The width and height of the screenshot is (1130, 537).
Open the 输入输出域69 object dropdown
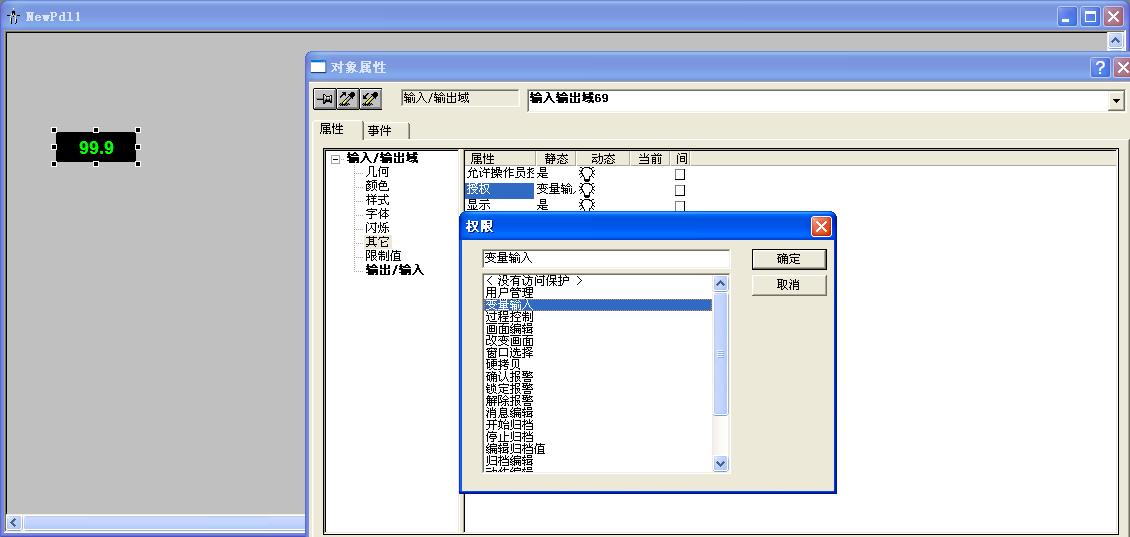click(1116, 101)
